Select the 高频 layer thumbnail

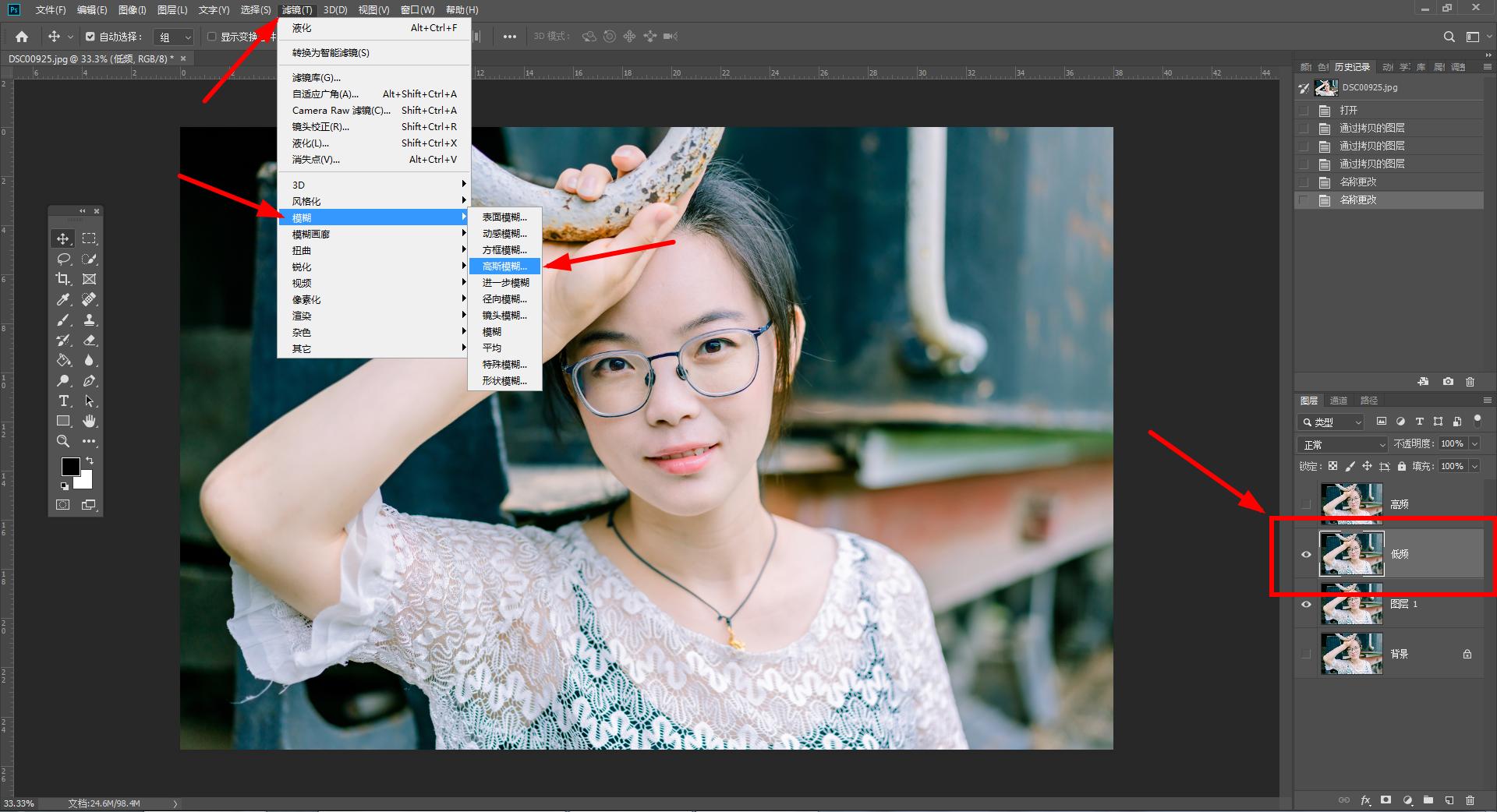1351,503
